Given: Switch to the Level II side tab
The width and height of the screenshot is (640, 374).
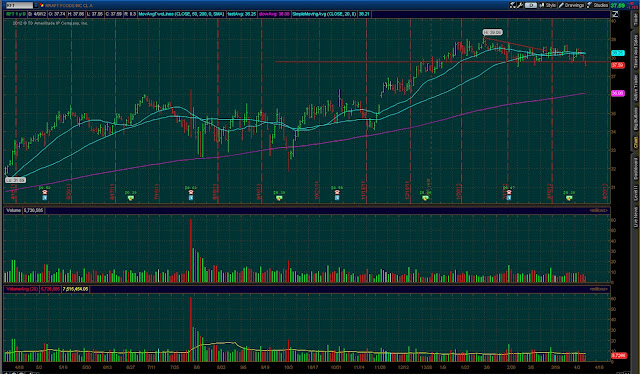Looking at the screenshot, I should [636, 193].
